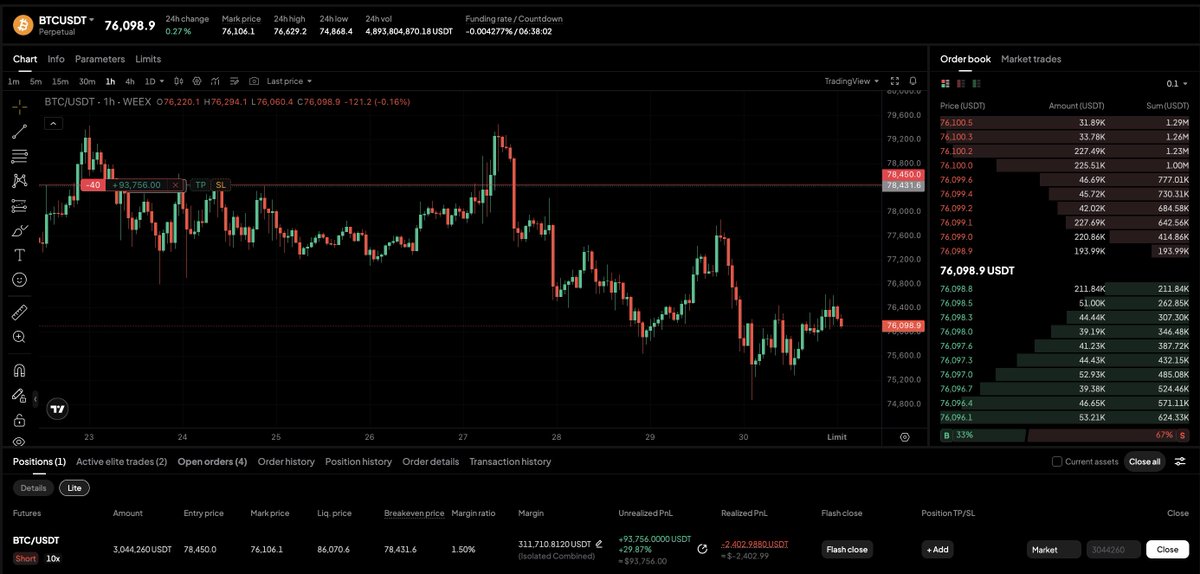
Task: Enable the Current assets checkbox
Action: (x=1057, y=462)
